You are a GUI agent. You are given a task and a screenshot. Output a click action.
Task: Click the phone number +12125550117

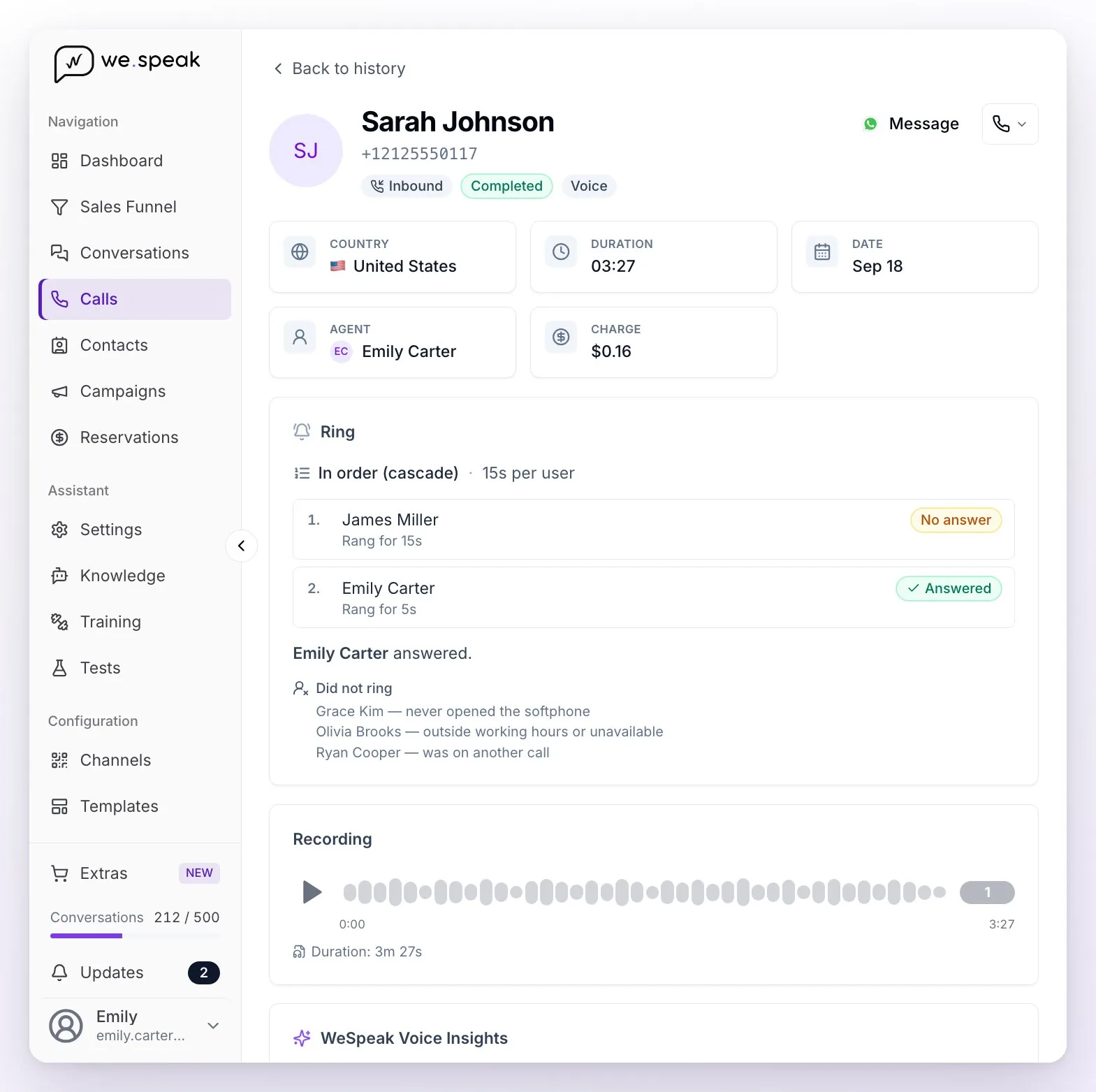pos(419,154)
